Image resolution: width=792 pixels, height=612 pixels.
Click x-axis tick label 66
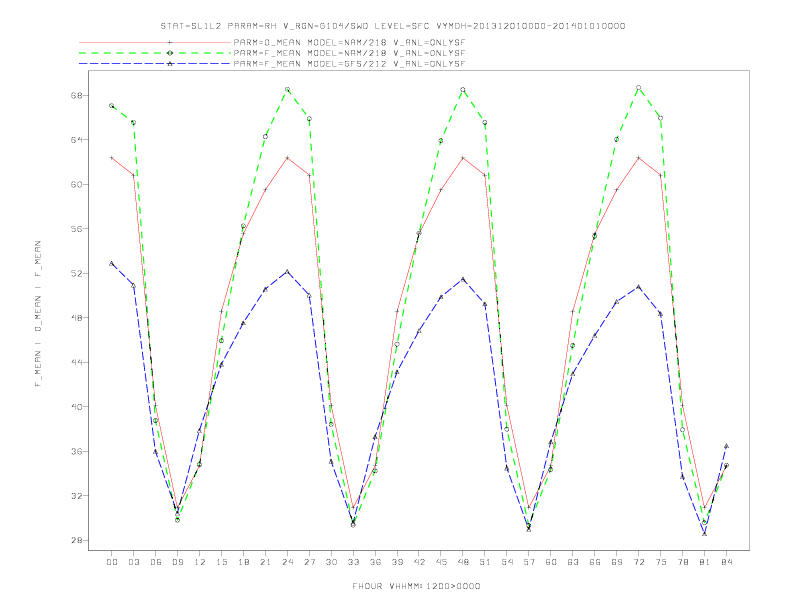[x=595, y=562]
